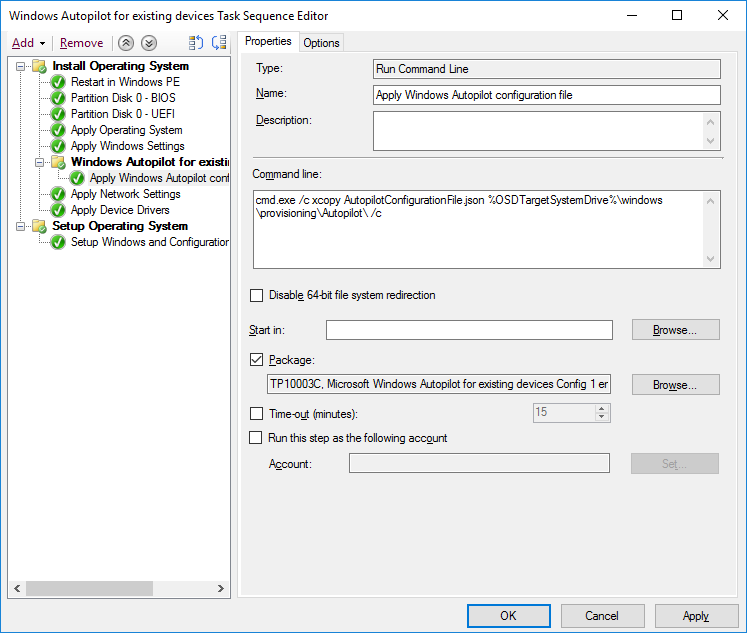The image size is (747, 633).
Task: Click the Apply button
Action: click(x=696, y=616)
